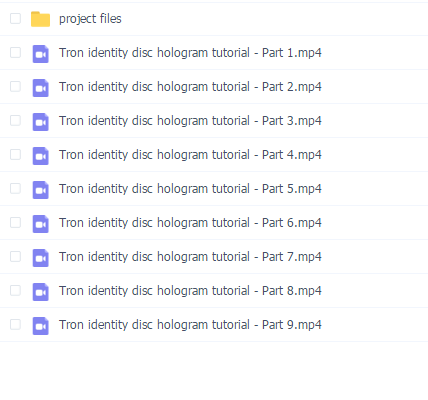Click the video icon for Part 1.mp4
The width and height of the screenshot is (428, 400).
tap(41, 54)
